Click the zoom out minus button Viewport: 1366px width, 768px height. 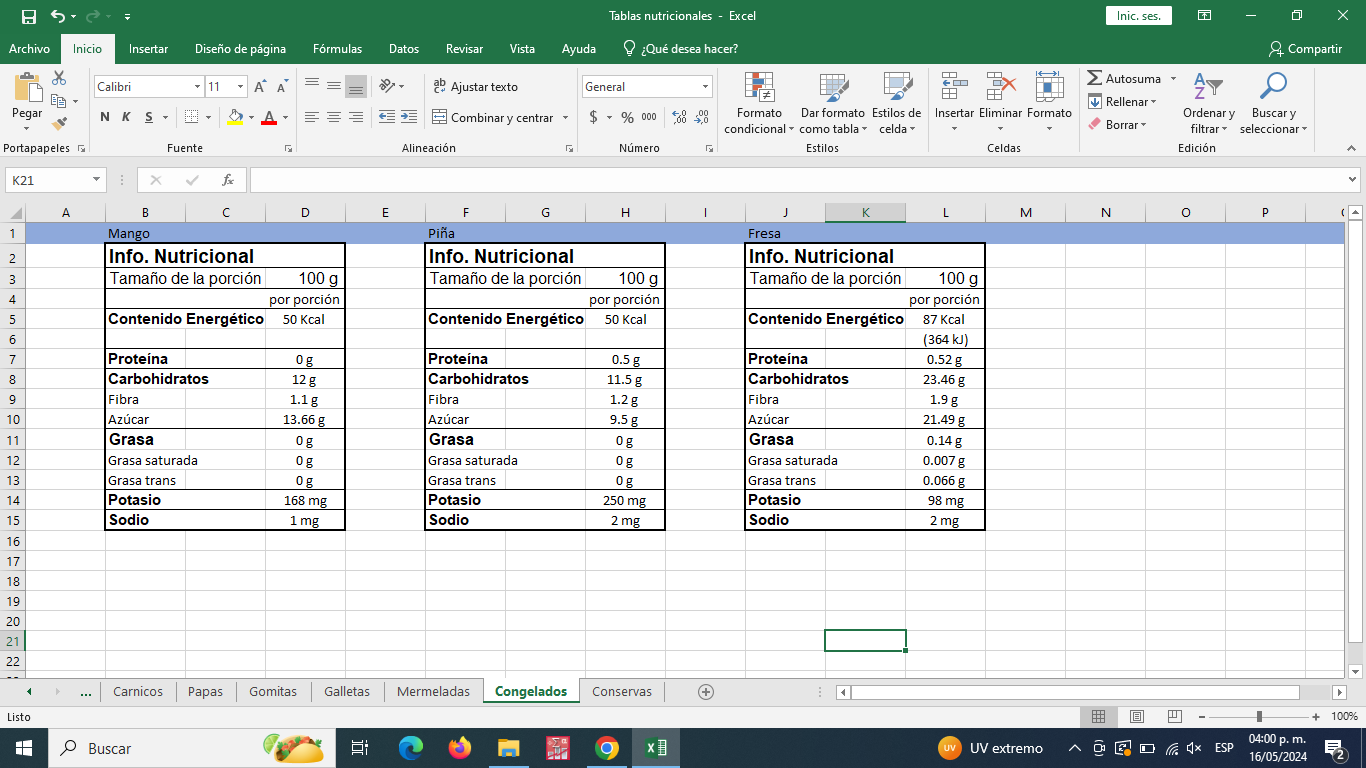[1200, 716]
